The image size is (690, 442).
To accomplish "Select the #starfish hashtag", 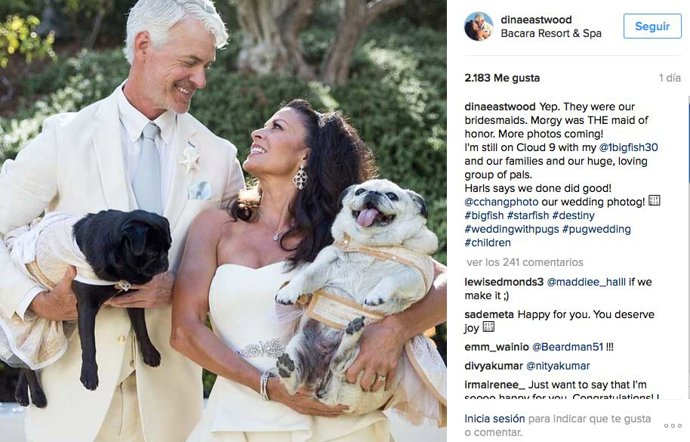I will [528, 216].
